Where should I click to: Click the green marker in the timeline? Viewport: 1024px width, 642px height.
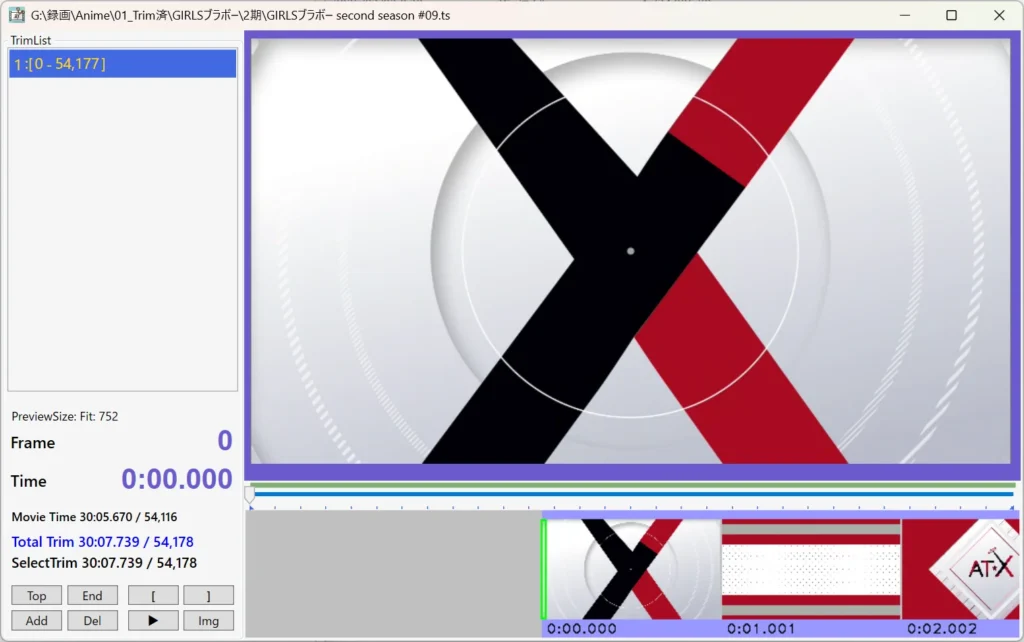pos(544,568)
